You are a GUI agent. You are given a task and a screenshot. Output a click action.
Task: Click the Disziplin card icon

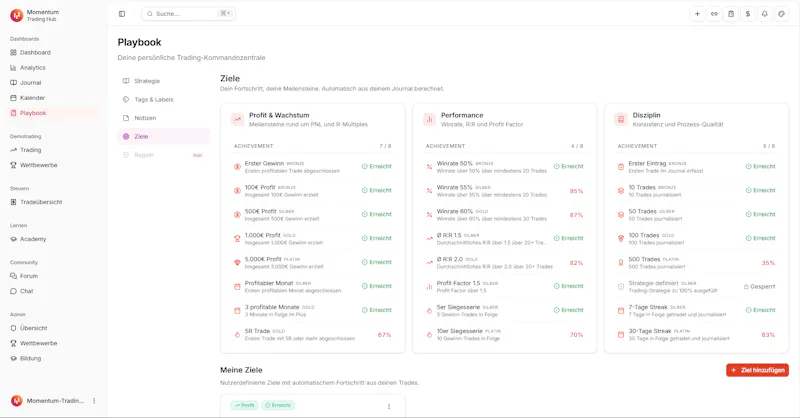pos(621,119)
